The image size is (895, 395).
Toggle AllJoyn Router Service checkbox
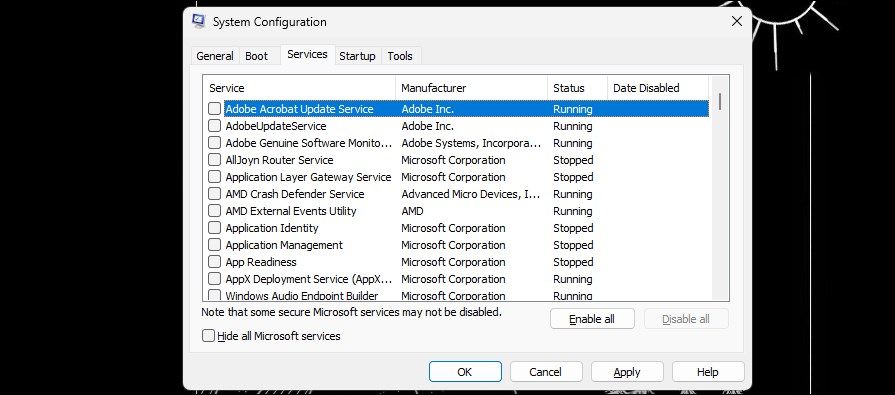coord(215,160)
